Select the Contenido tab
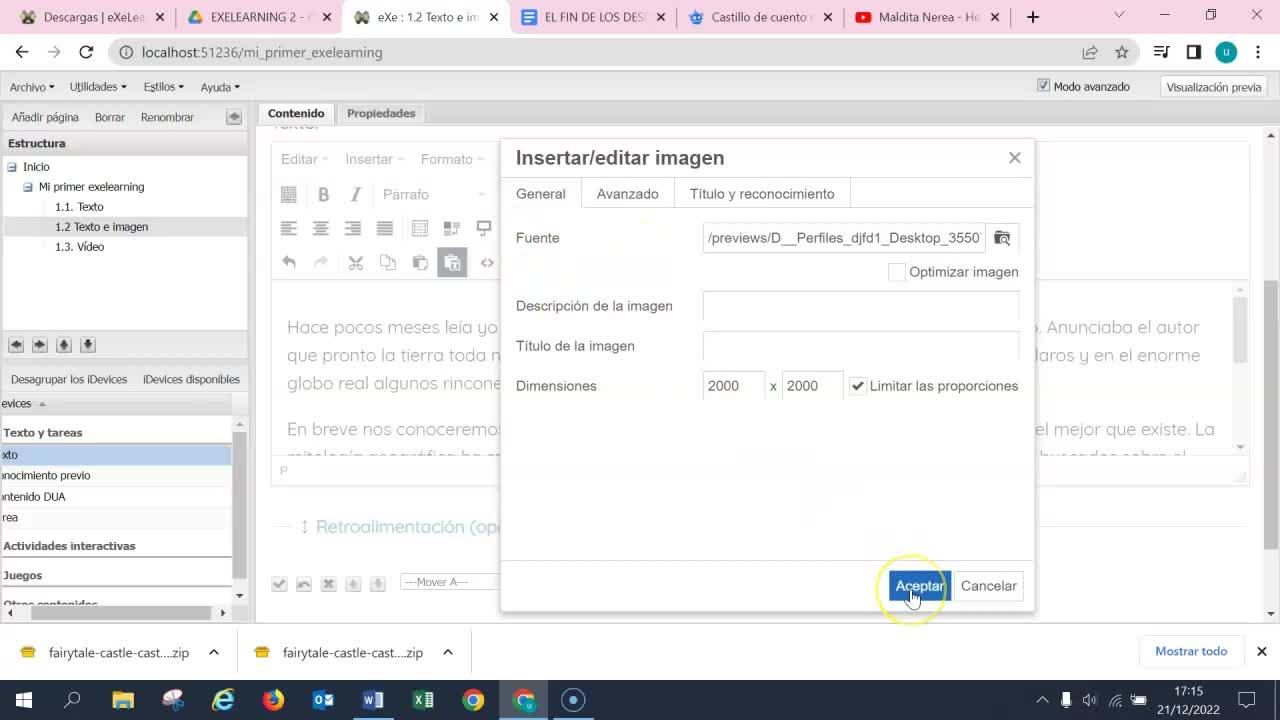 (296, 113)
